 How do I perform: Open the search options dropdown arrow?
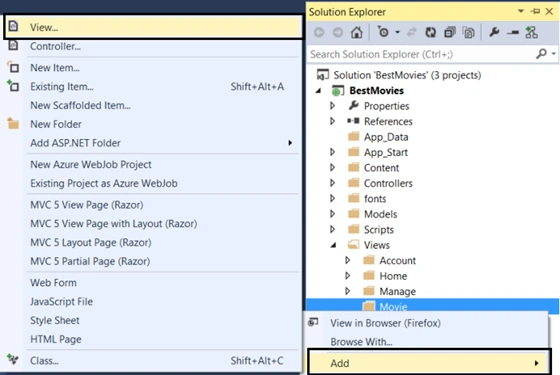tap(554, 54)
